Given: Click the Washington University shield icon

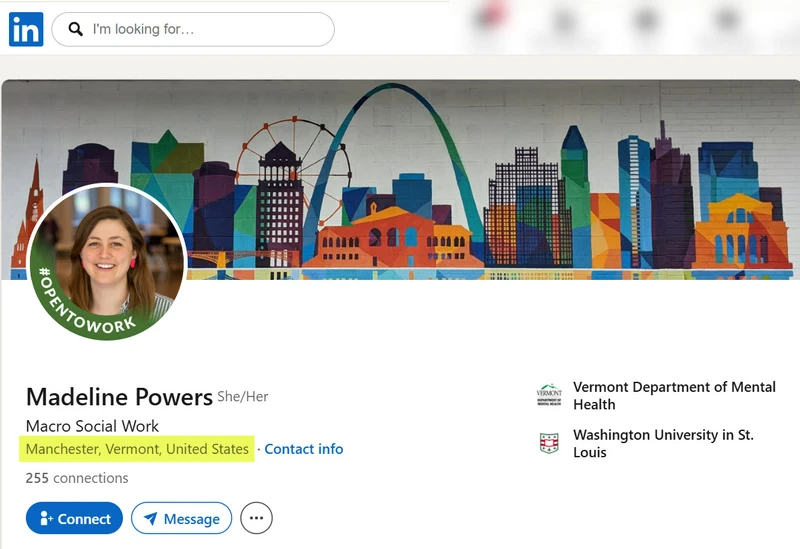Looking at the screenshot, I should coord(549,443).
